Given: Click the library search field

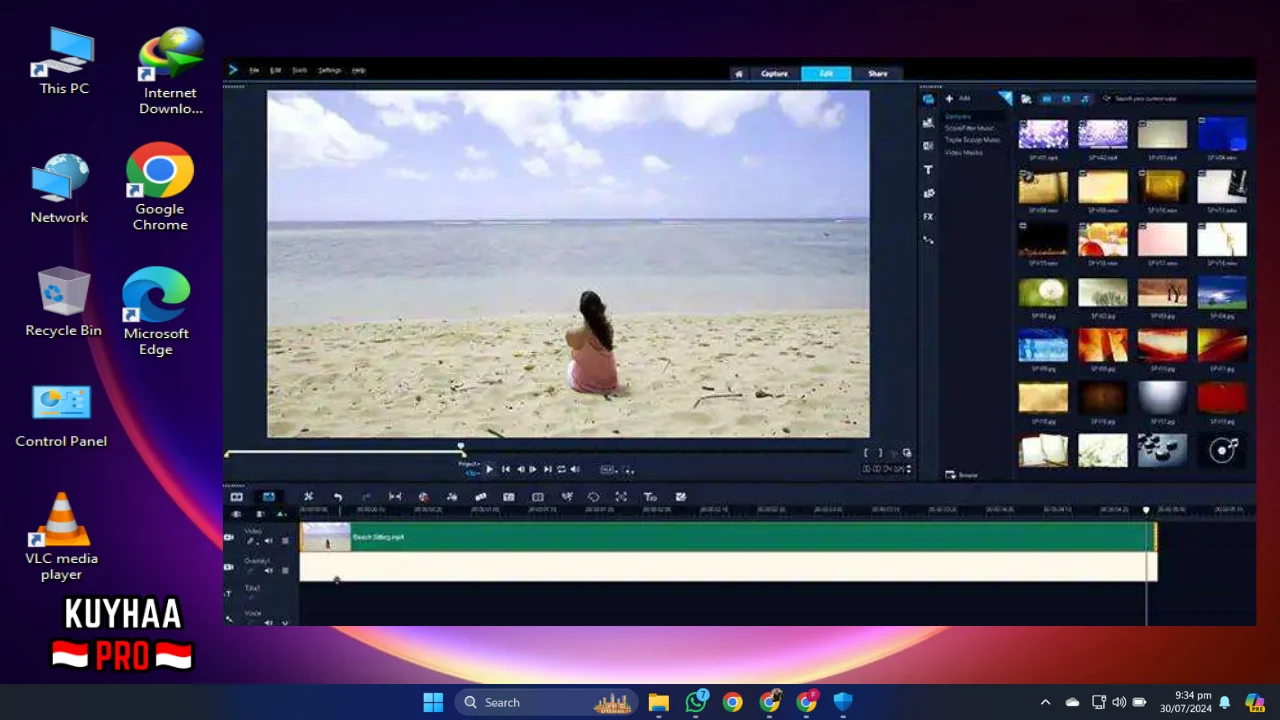Looking at the screenshot, I should 1177,99.
